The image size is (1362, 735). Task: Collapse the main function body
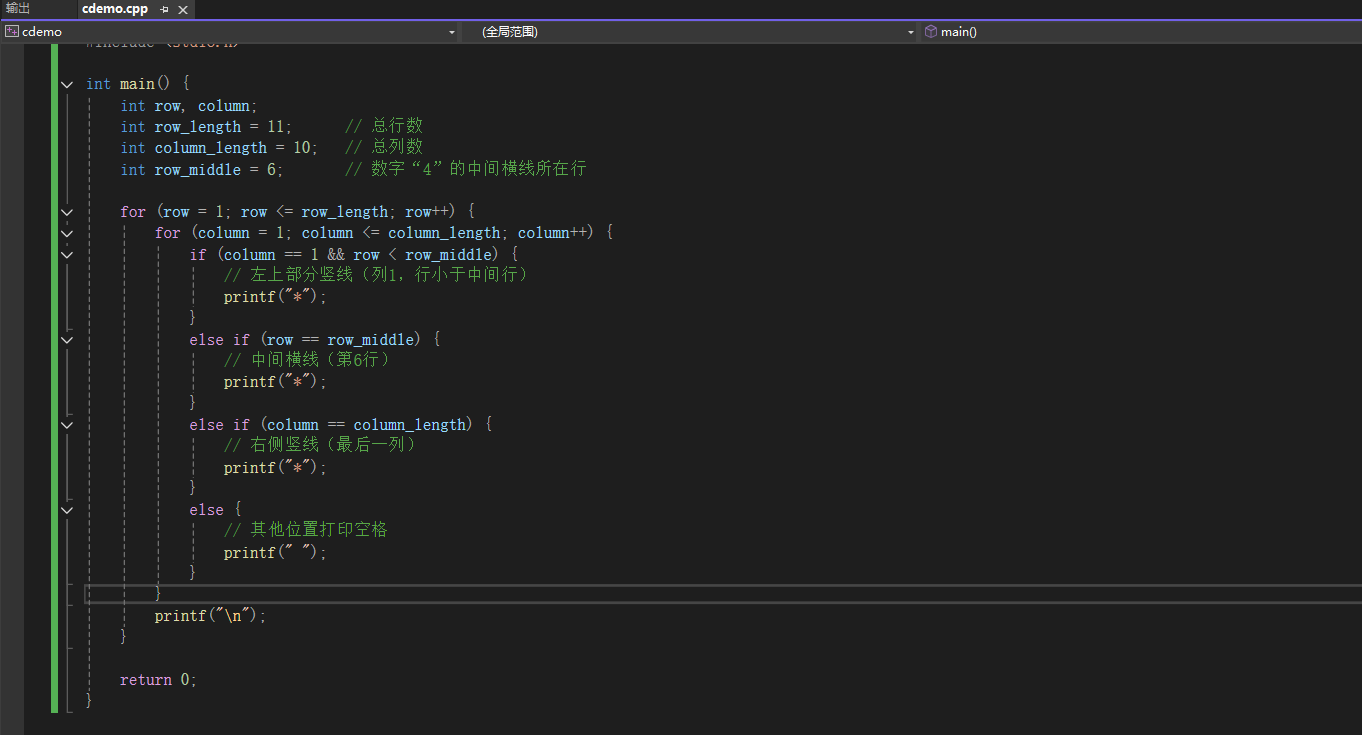66,84
